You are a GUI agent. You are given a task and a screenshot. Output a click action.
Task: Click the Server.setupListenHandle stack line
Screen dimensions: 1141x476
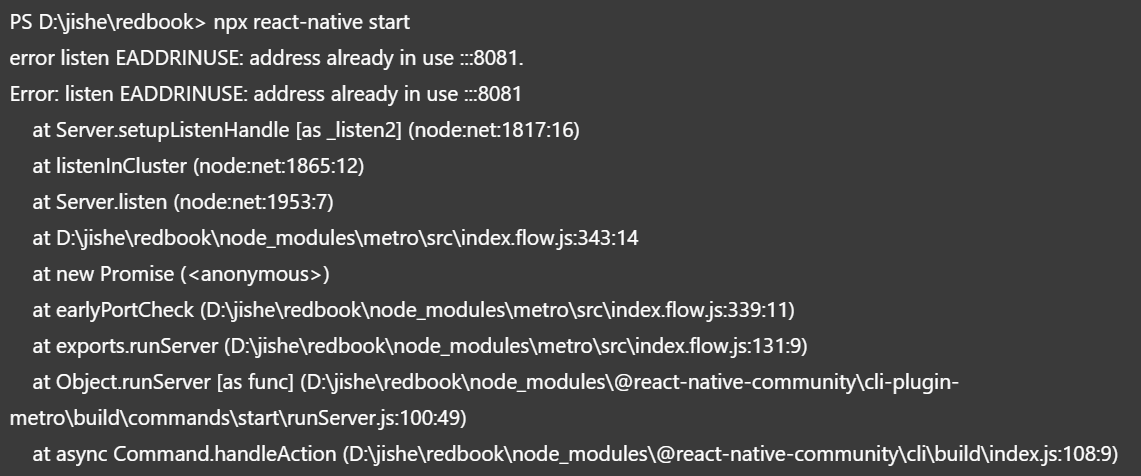(306, 130)
